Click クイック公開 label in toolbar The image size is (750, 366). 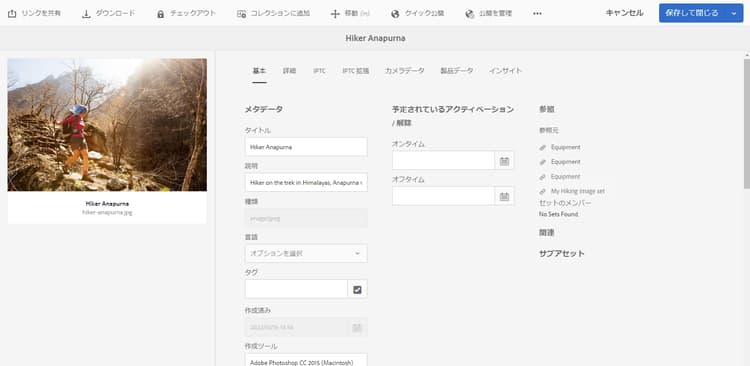424,13
